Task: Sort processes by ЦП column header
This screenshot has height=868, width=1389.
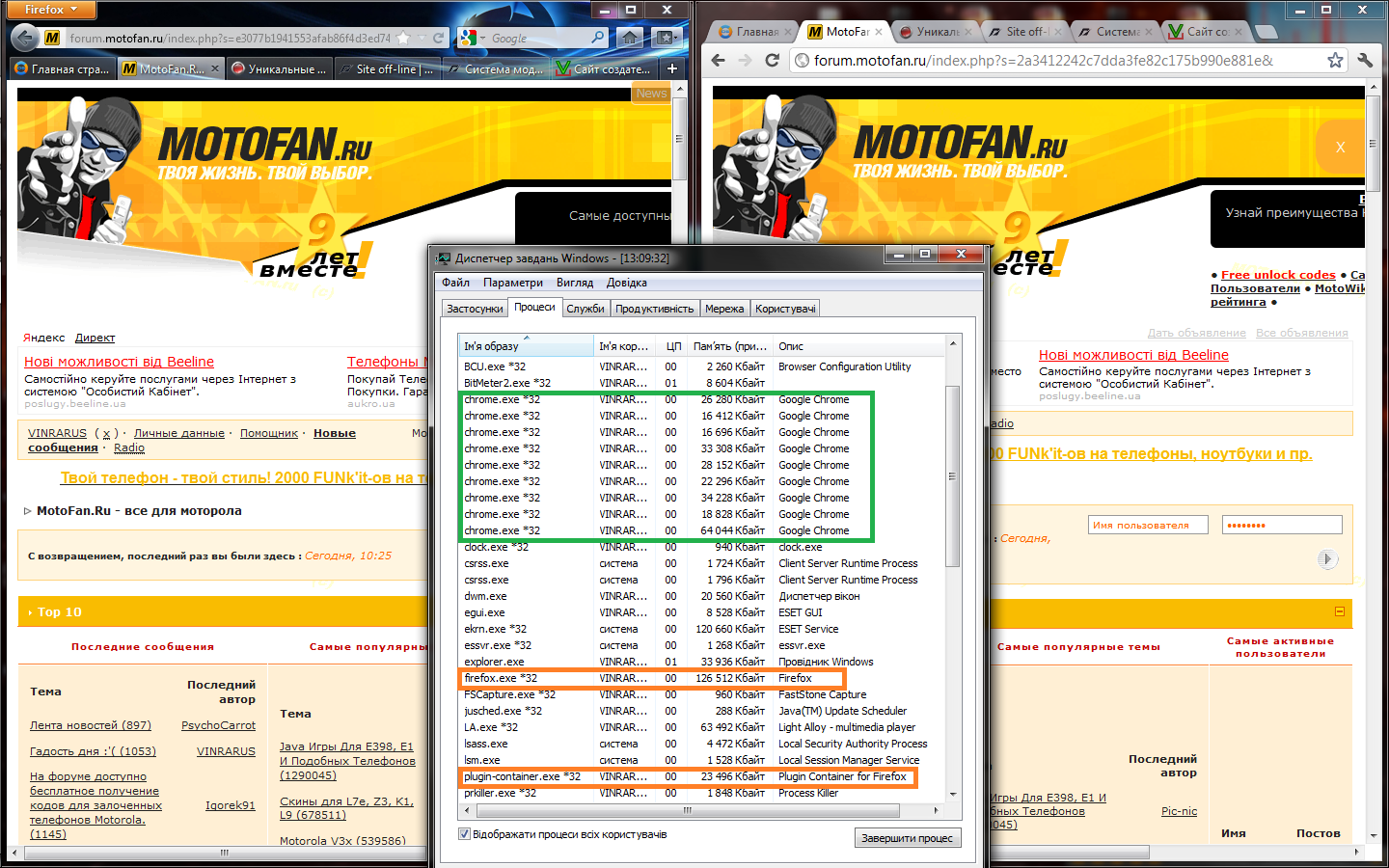Action: click(672, 346)
